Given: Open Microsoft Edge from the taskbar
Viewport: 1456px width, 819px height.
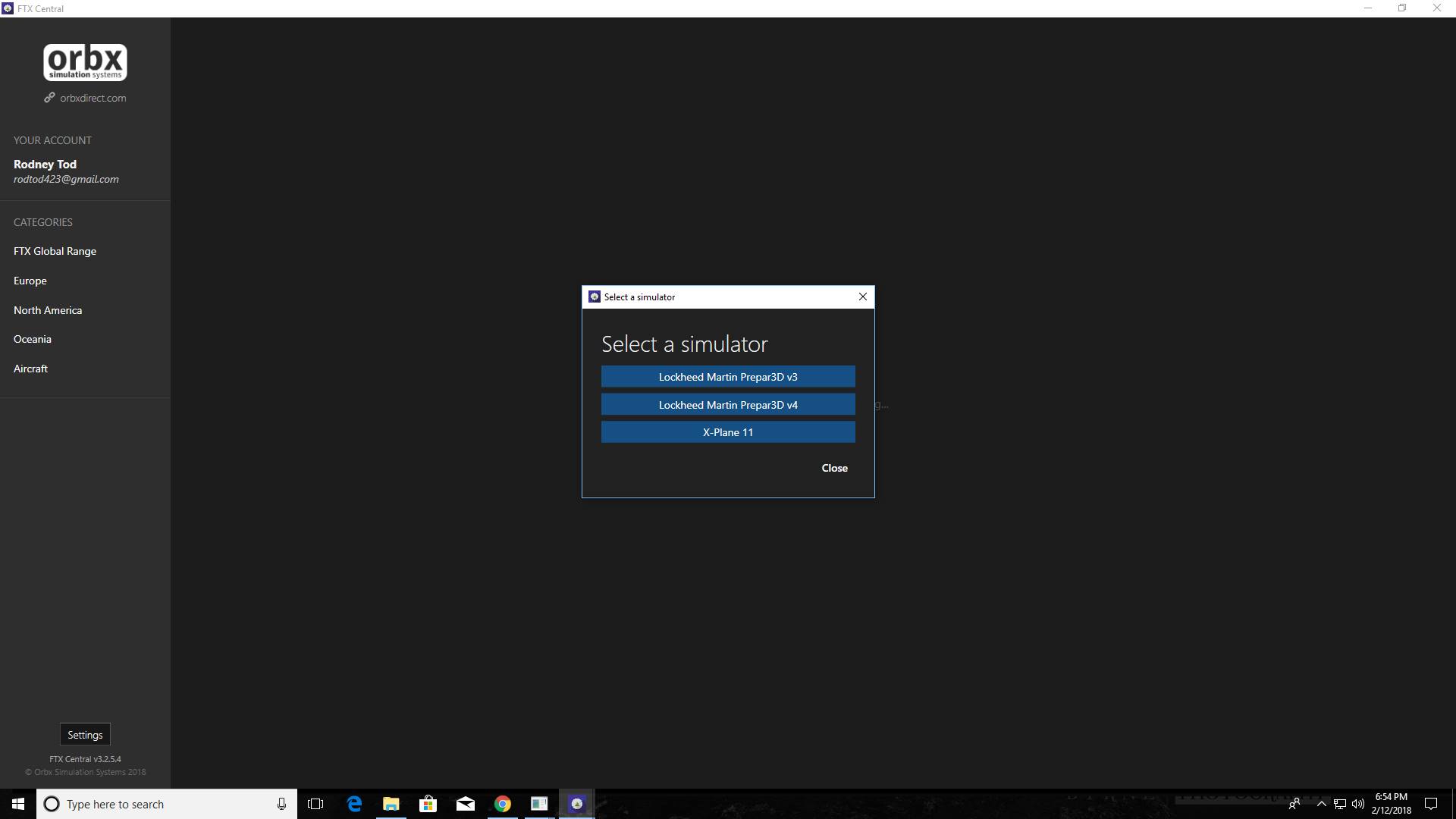Looking at the screenshot, I should click(x=353, y=804).
